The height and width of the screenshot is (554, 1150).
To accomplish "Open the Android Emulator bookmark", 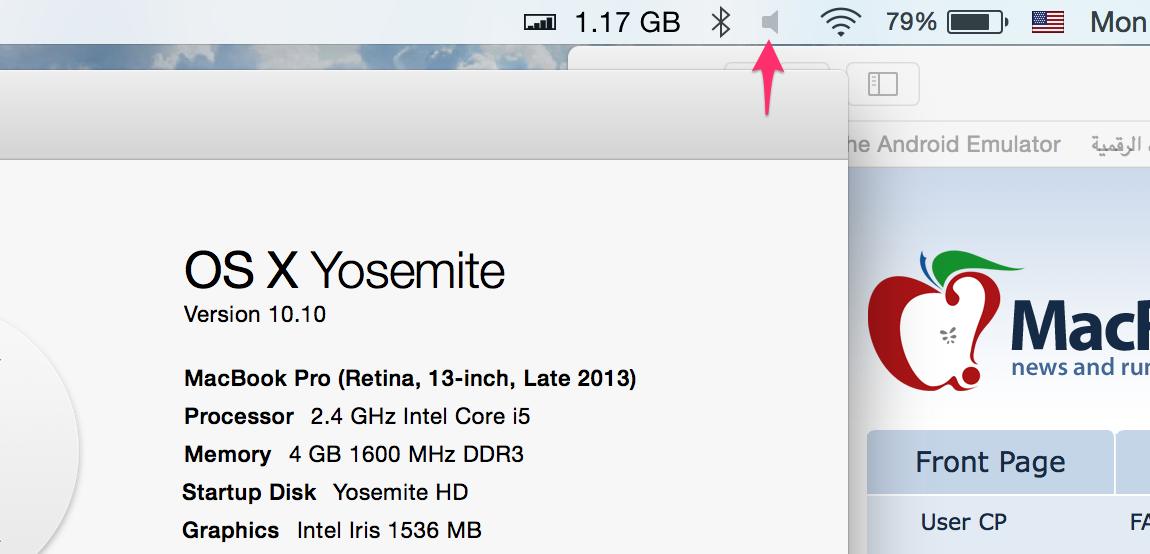I will point(953,145).
